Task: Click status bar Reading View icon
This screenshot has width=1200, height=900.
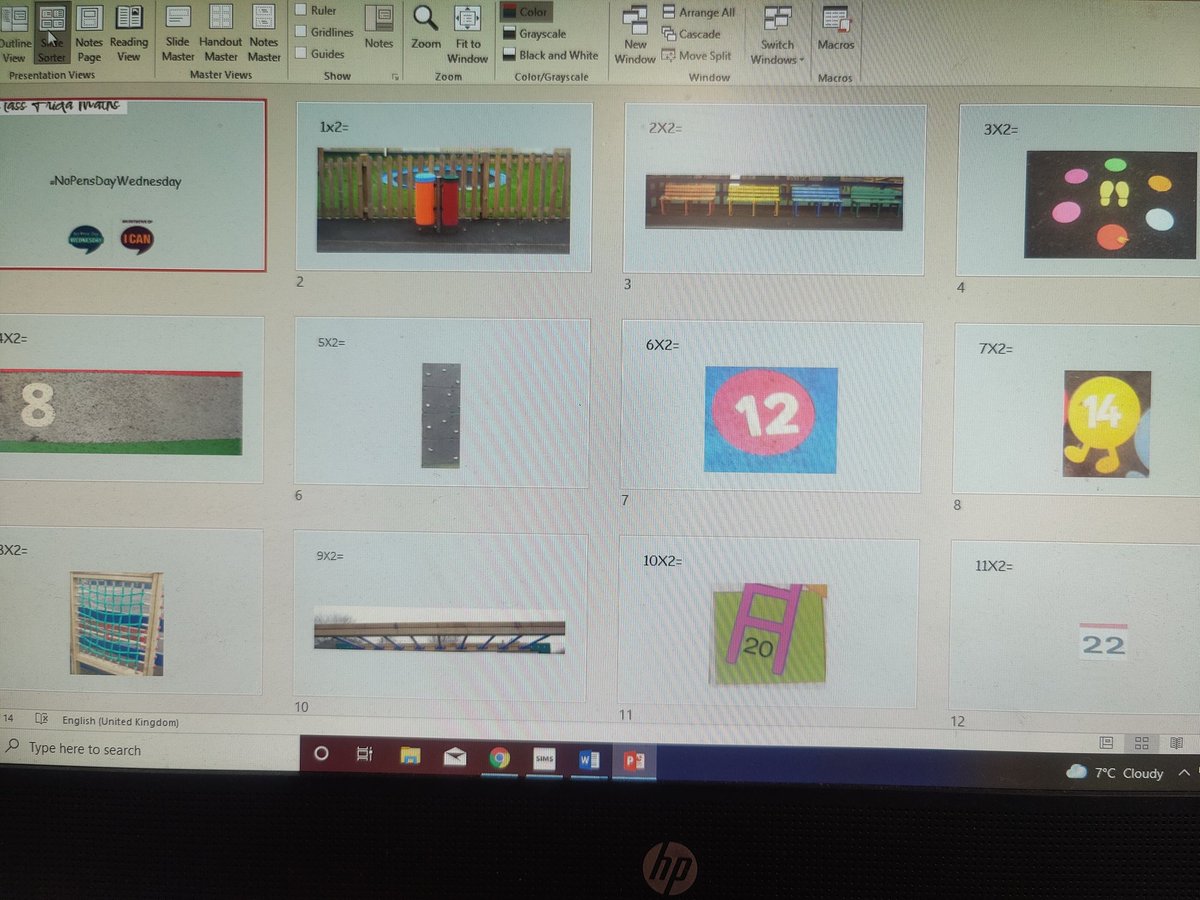Action: click(x=1177, y=743)
